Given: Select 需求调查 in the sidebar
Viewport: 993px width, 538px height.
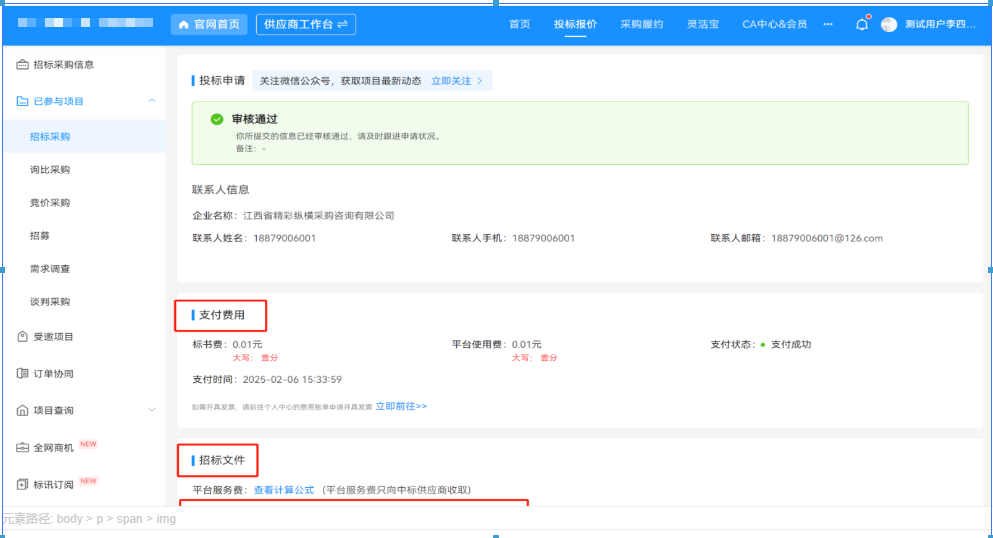Looking at the screenshot, I should tap(50, 268).
